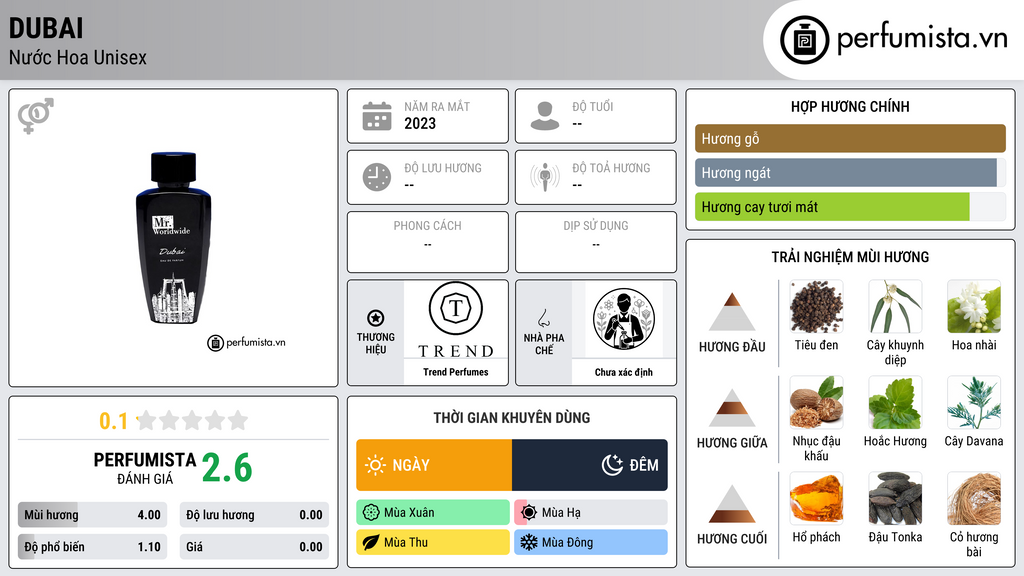Viewport: 1024px width, 576px height.
Task: Select the Ngày time block
Action: coord(434,465)
